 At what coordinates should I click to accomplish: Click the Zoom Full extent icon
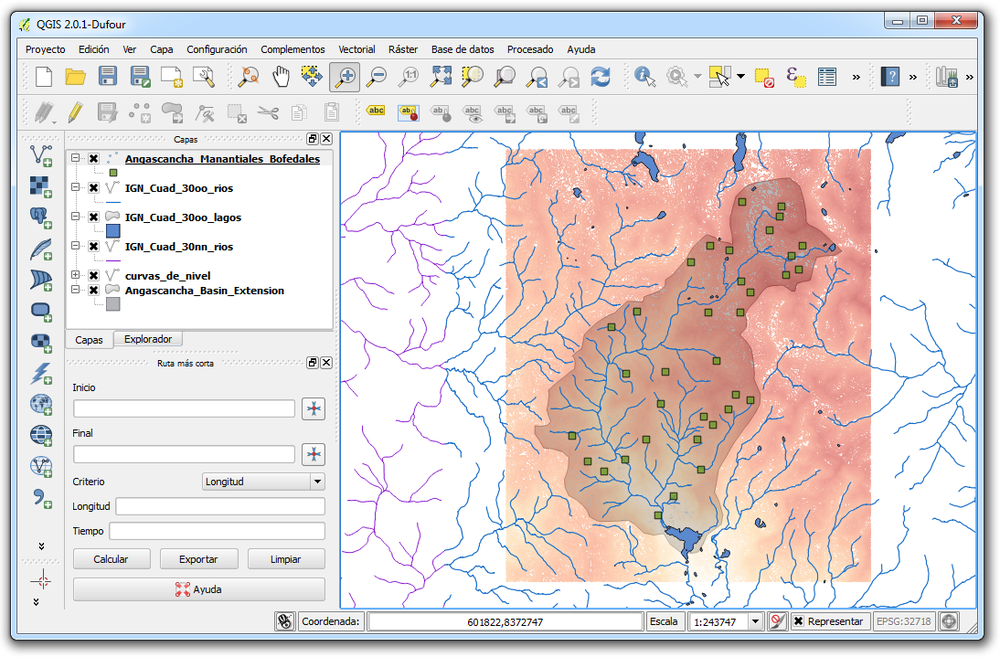point(440,77)
